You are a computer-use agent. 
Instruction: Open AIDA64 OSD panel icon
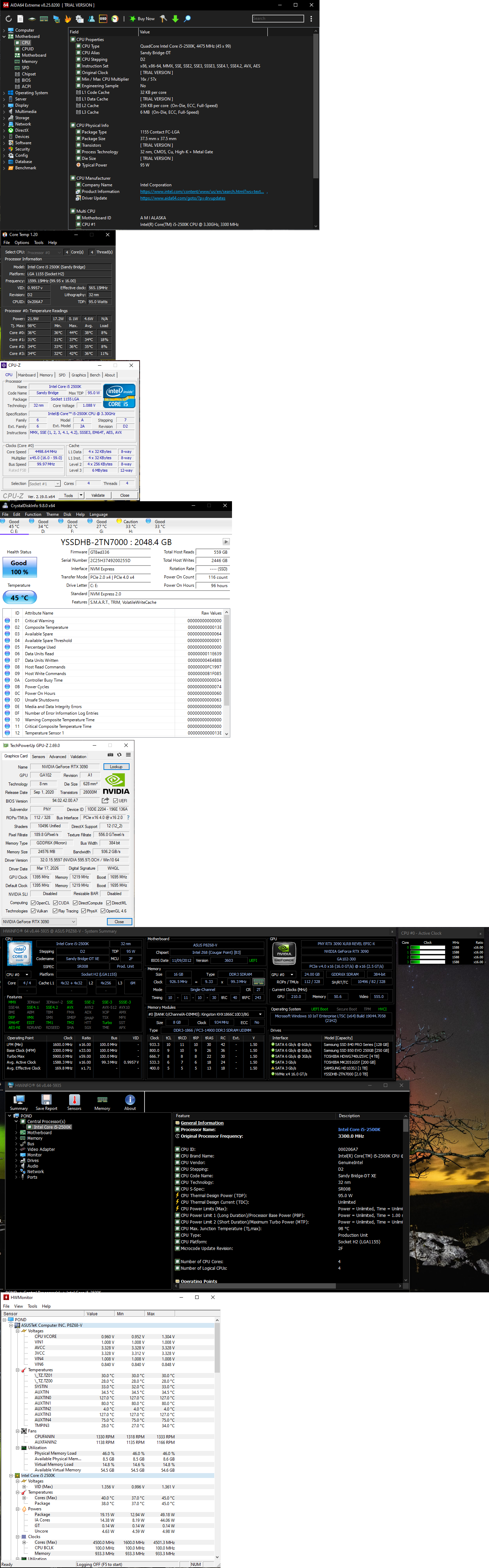103,19
